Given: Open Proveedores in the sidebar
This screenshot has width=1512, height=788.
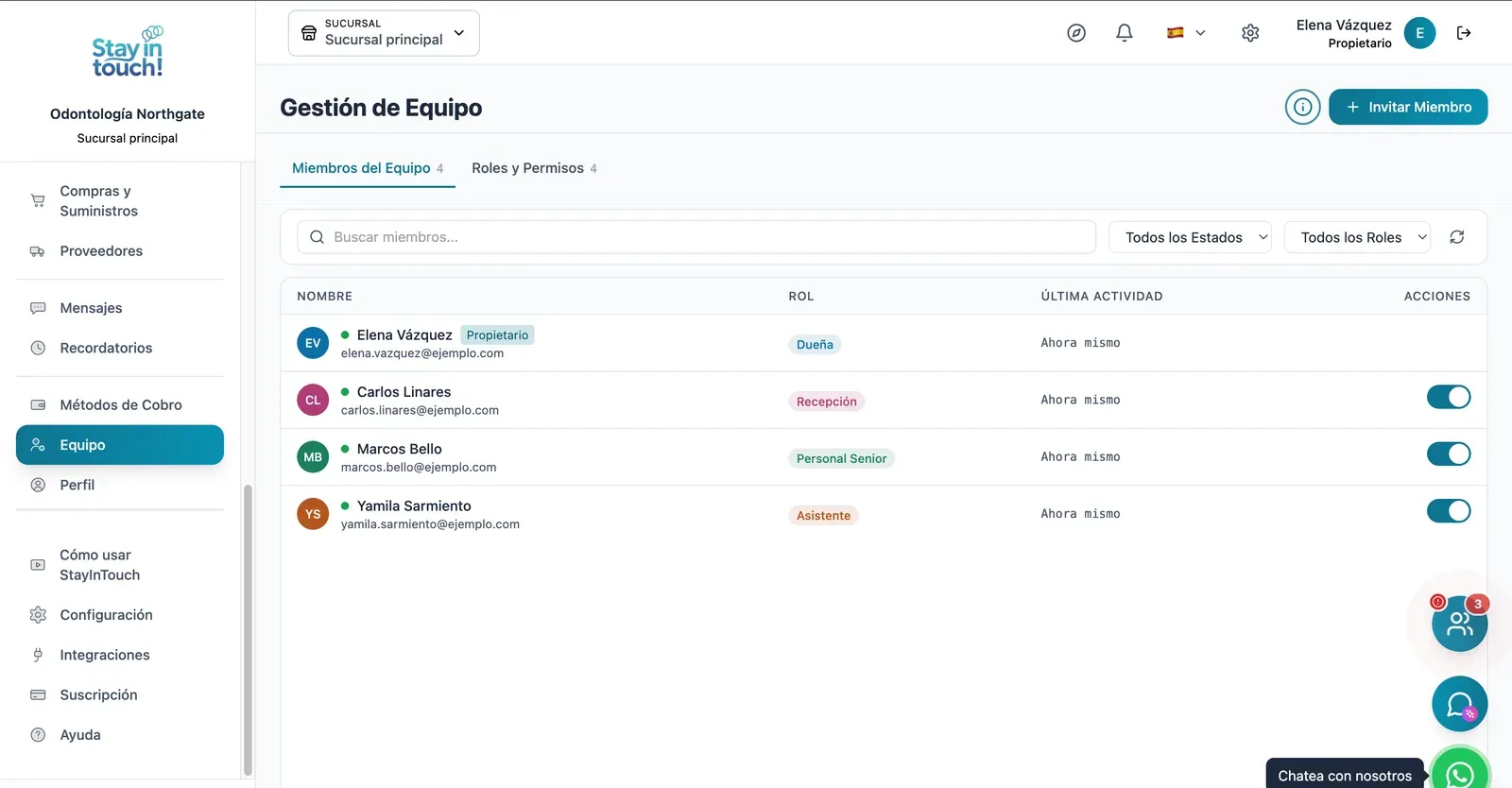Looking at the screenshot, I should tap(120, 251).
